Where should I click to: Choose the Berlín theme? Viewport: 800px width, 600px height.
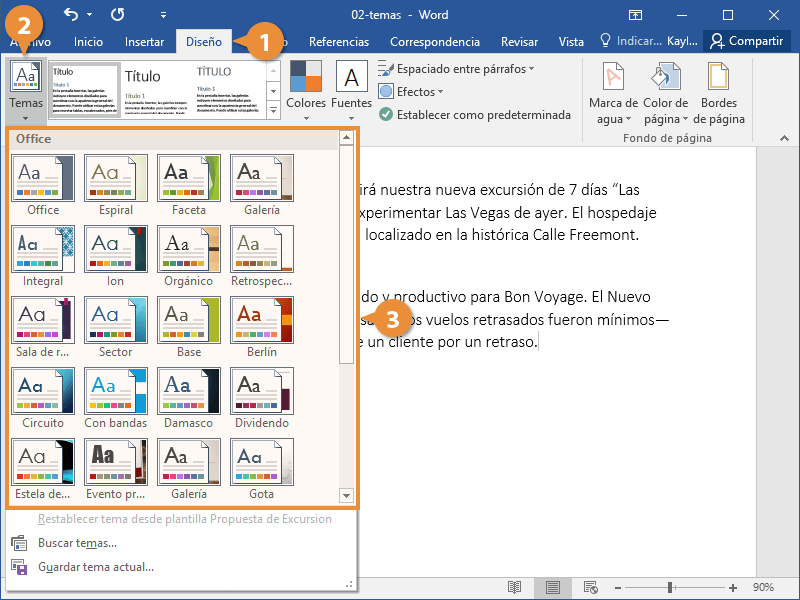(x=262, y=327)
